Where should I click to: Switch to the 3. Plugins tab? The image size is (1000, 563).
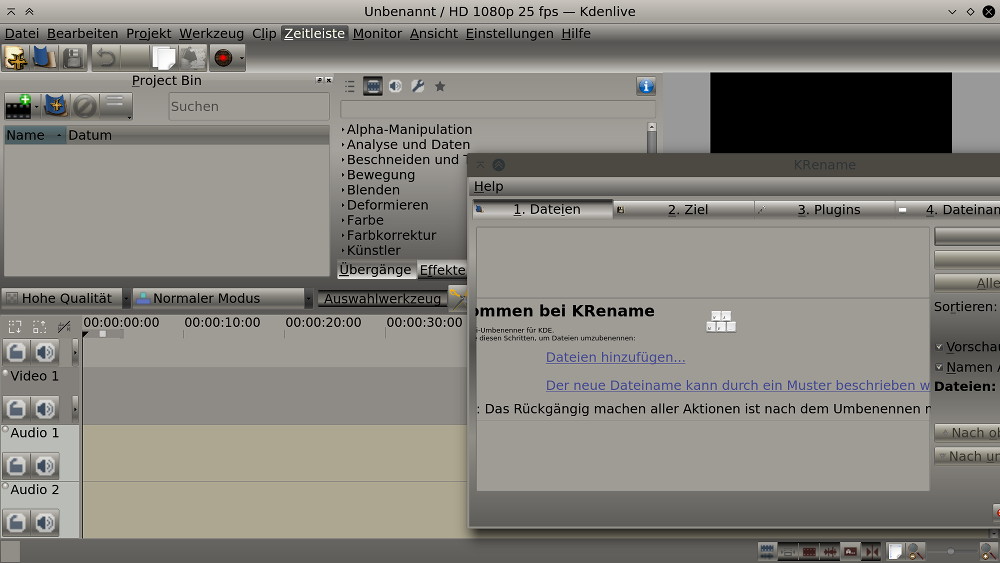(x=825, y=210)
